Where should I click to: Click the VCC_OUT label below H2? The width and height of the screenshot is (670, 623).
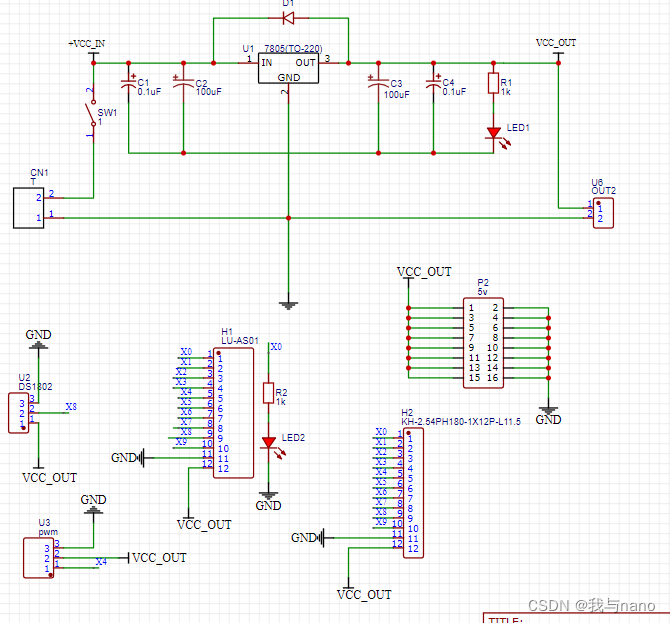(364, 595)
